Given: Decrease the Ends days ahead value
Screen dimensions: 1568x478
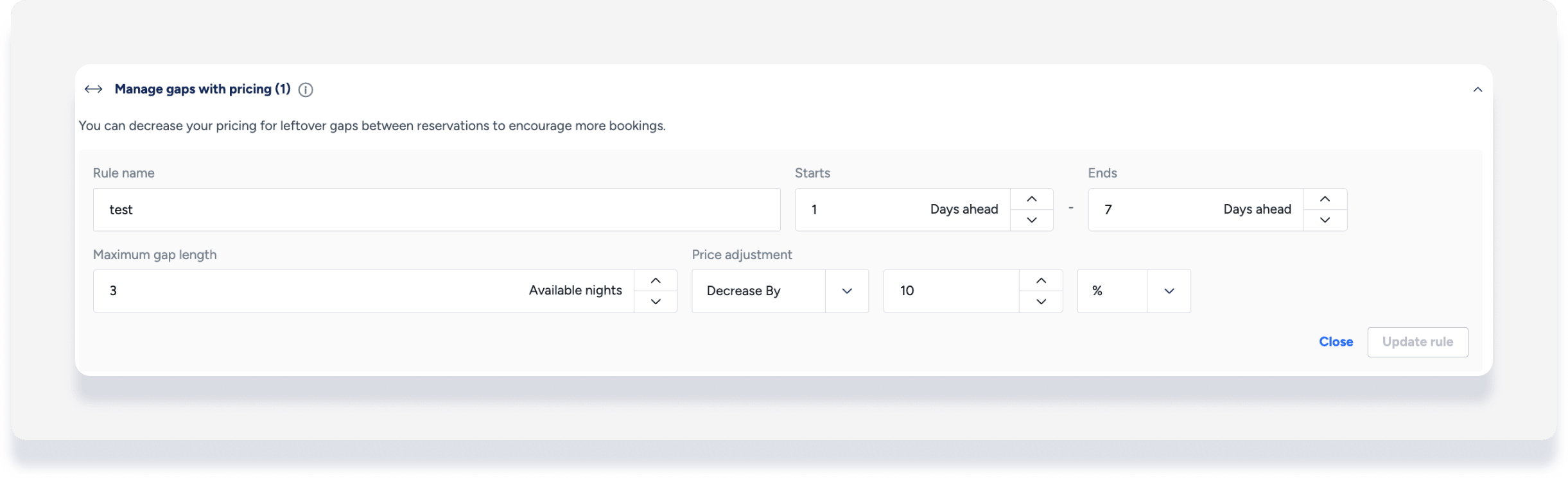Looking at the screenshot, I should 1325,220.
